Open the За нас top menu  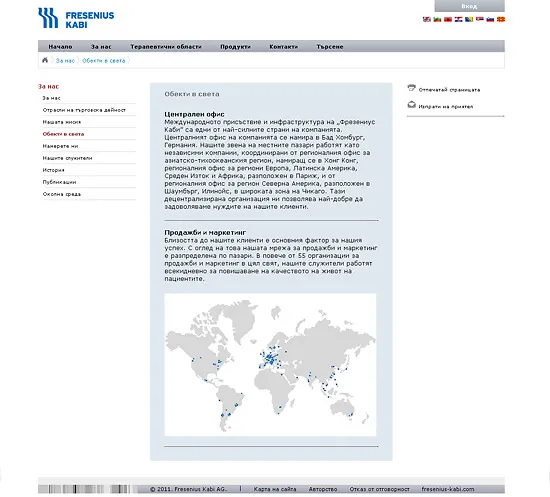coord(101,47)
